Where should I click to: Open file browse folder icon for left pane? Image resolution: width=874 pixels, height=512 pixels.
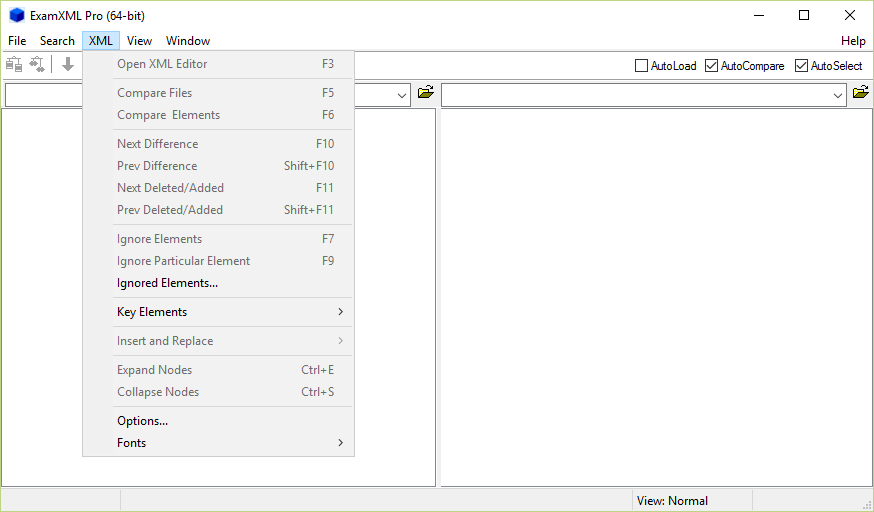click(425, 92)
